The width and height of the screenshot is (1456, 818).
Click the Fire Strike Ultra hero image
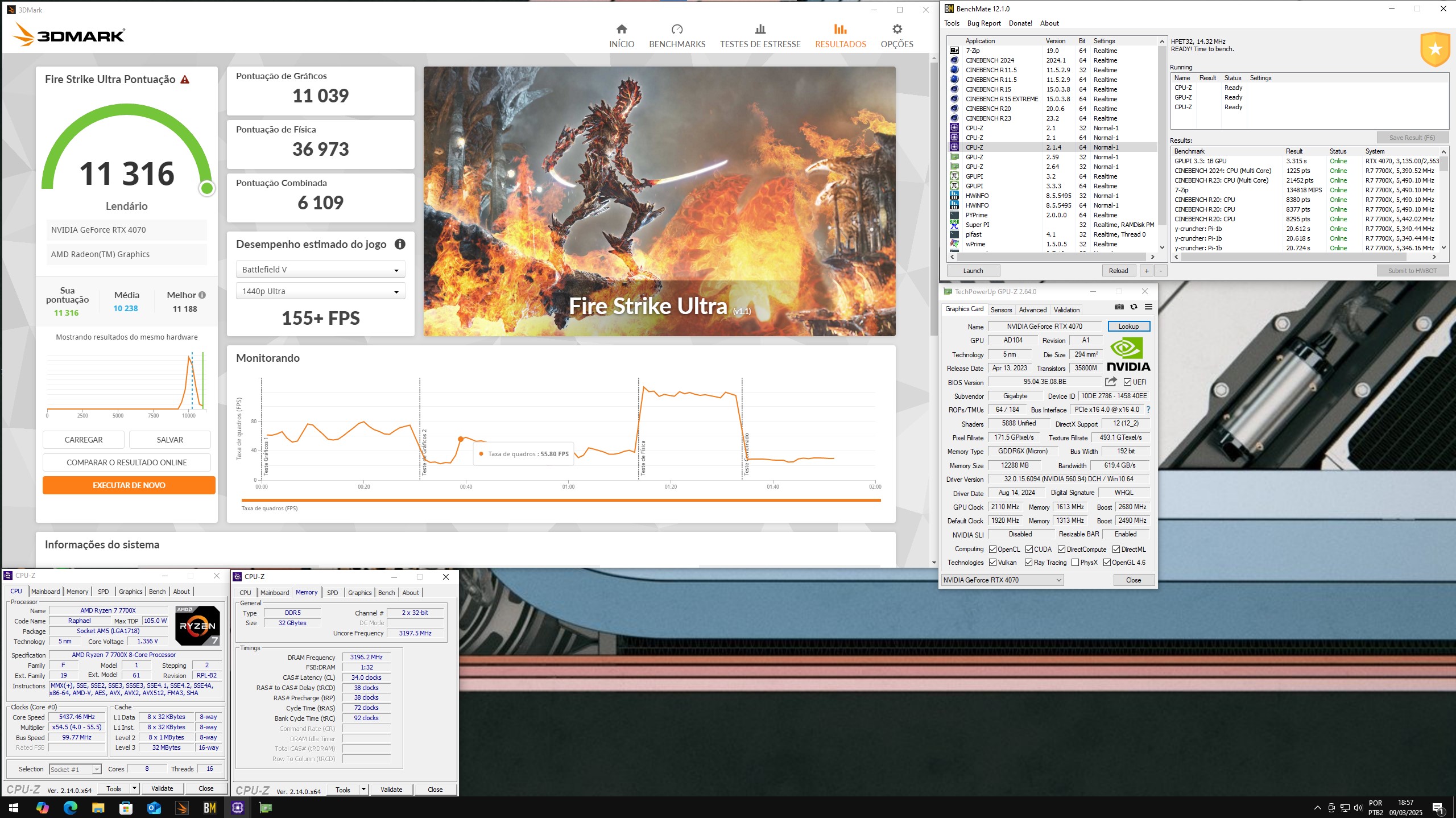(x=659, y=201)
